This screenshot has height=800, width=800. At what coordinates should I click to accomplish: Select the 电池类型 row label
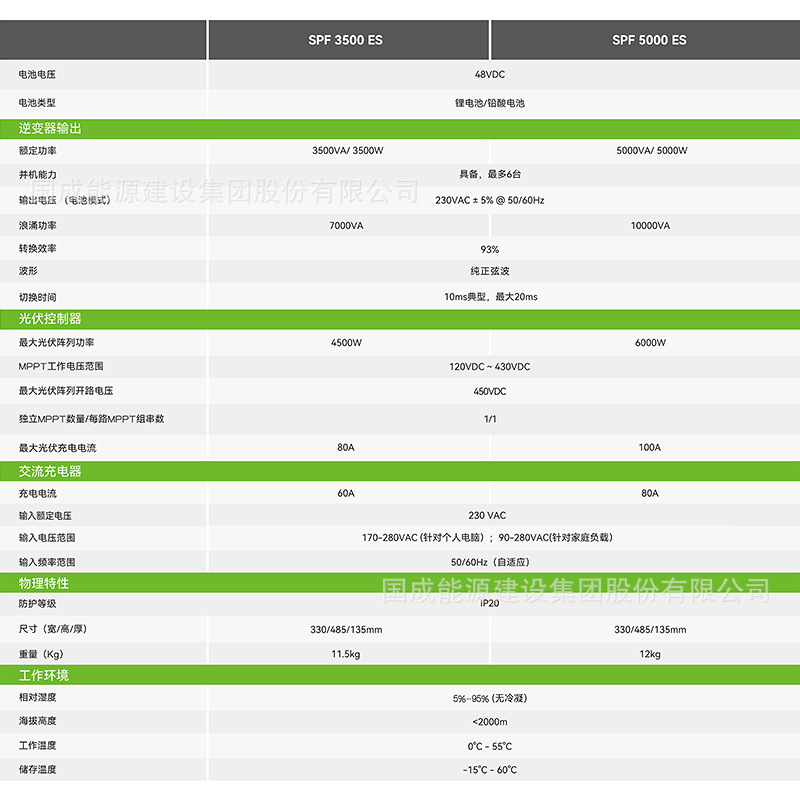click(x=37, y=103)
